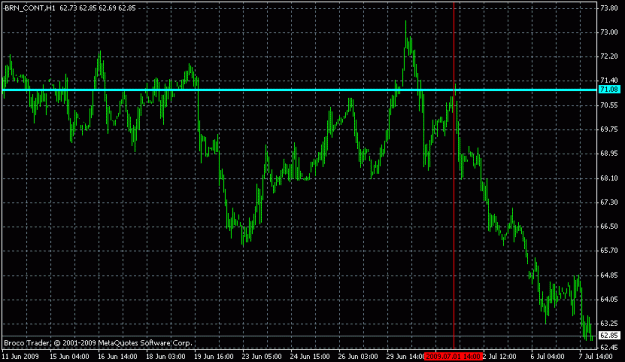
Task: Click the 73.00 price axis label
Action: point(609,32)
